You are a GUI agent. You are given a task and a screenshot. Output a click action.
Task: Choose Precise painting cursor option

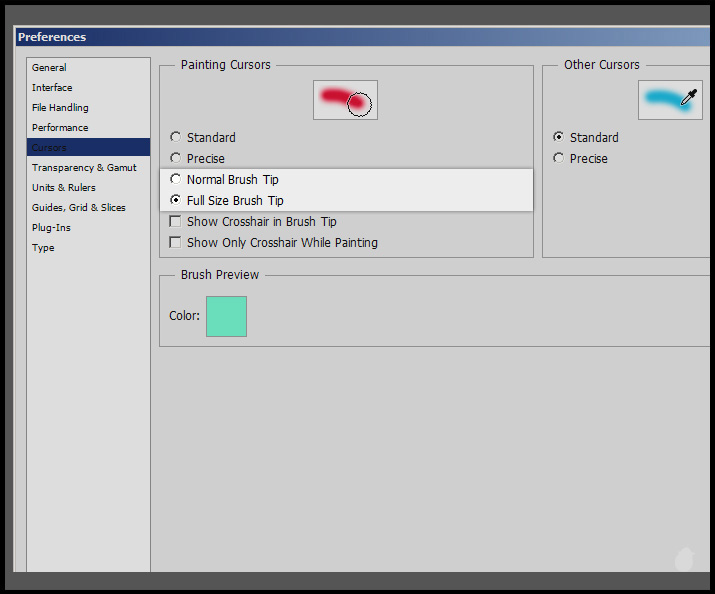click(x=176, y=159)
